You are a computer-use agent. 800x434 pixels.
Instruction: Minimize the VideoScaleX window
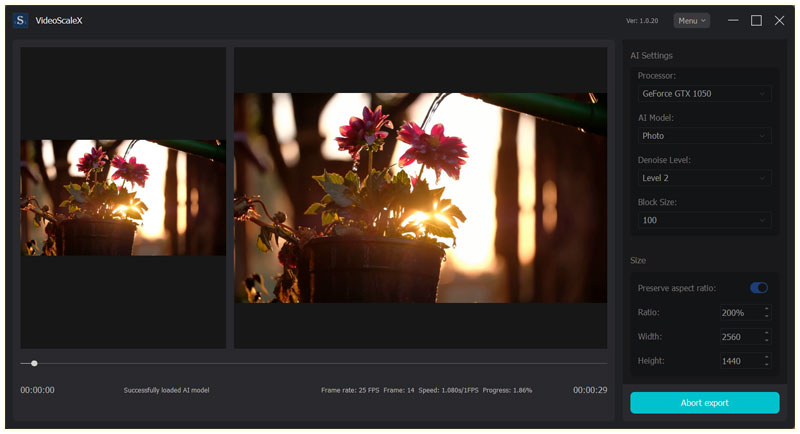point(733,20)
